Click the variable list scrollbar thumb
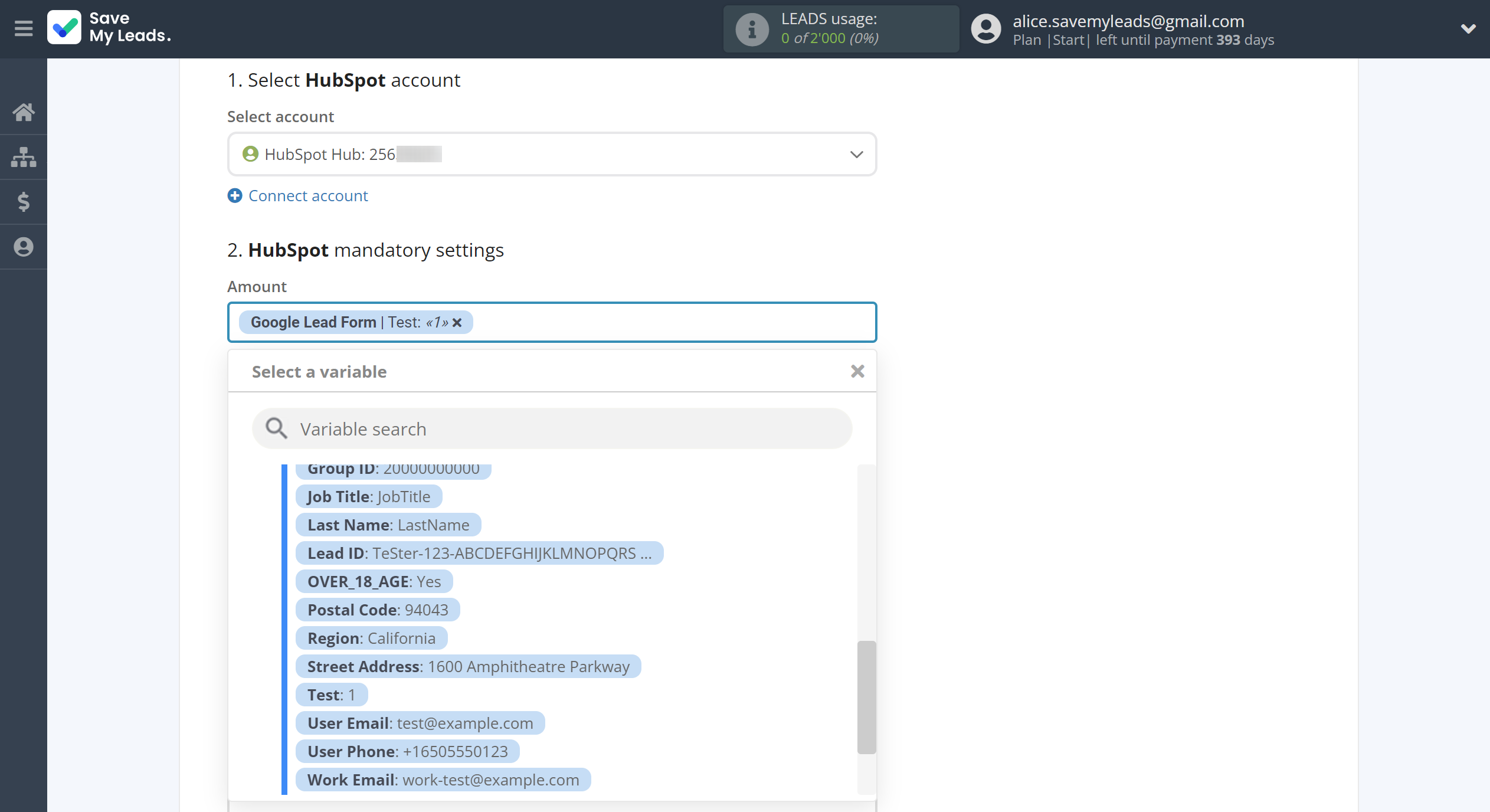Screen dimensions: 1490x812 pos(866,697)
